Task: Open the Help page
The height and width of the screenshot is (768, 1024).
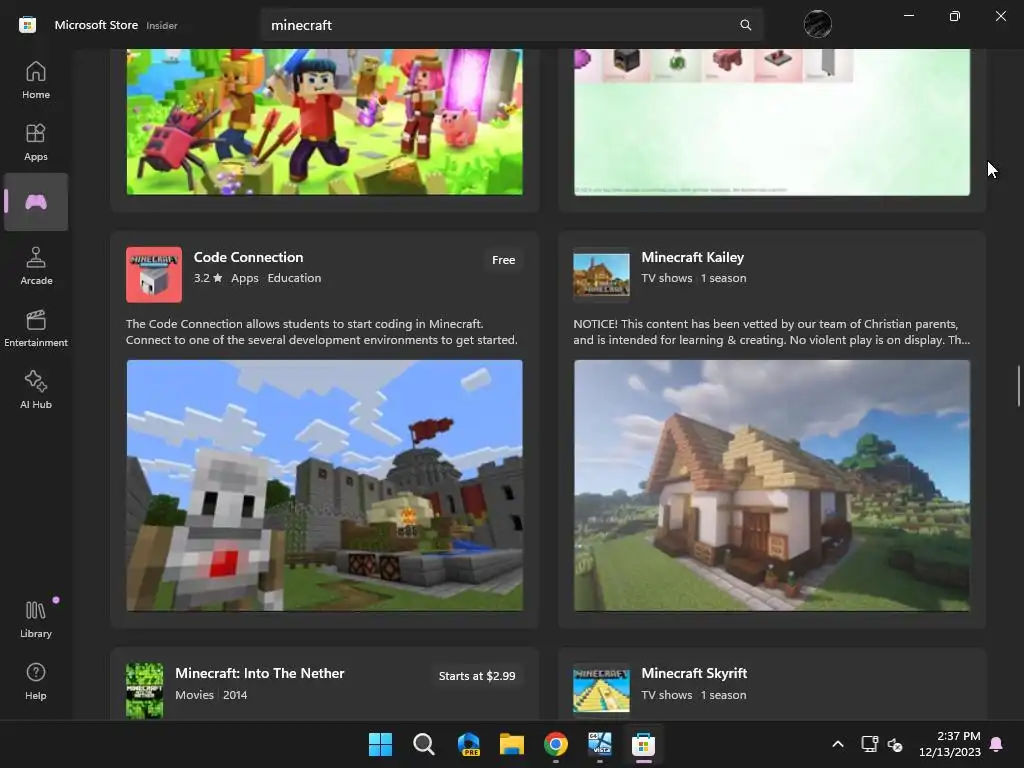Action: 36,681
